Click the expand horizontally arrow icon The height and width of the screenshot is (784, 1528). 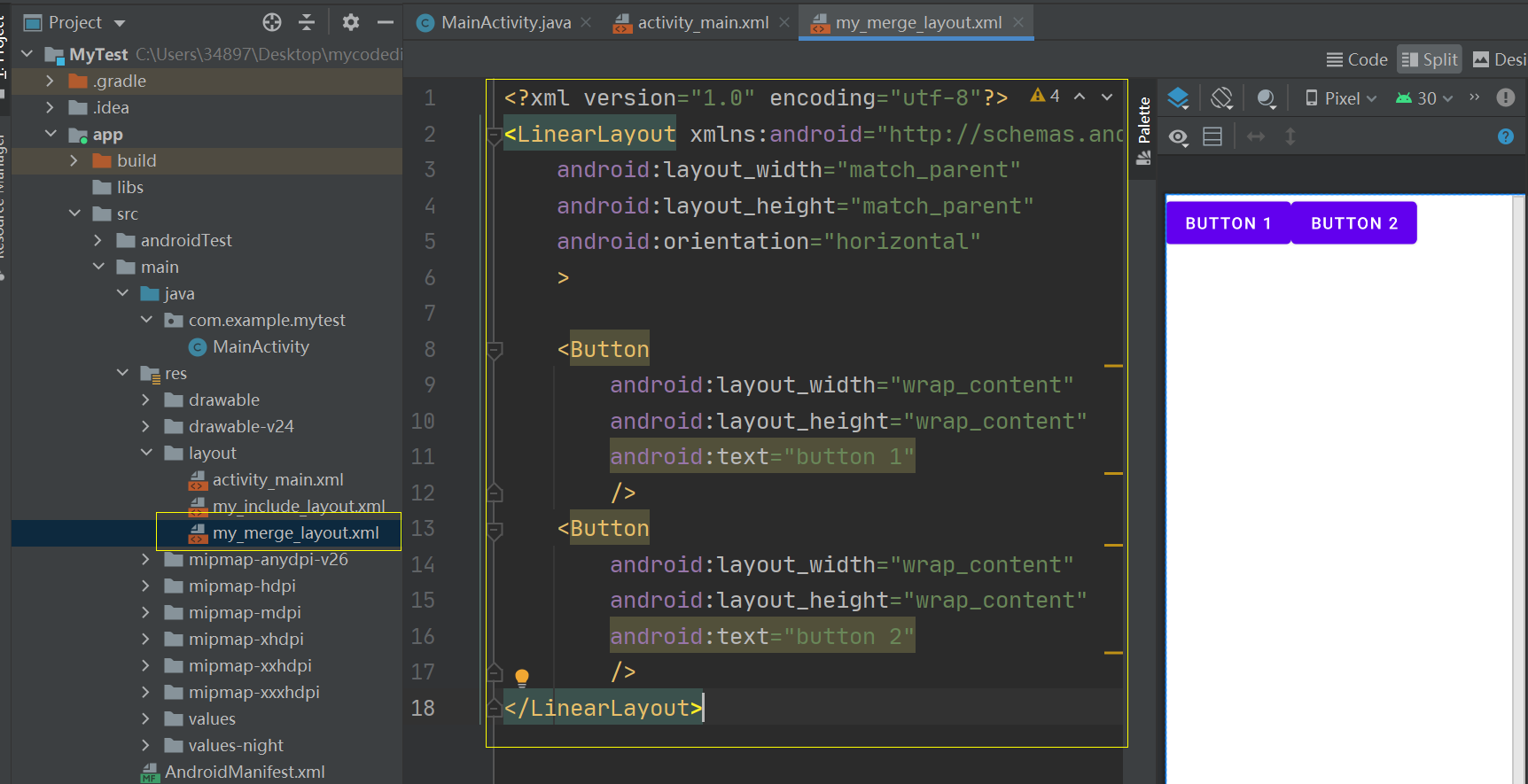tap(1256, 136)
